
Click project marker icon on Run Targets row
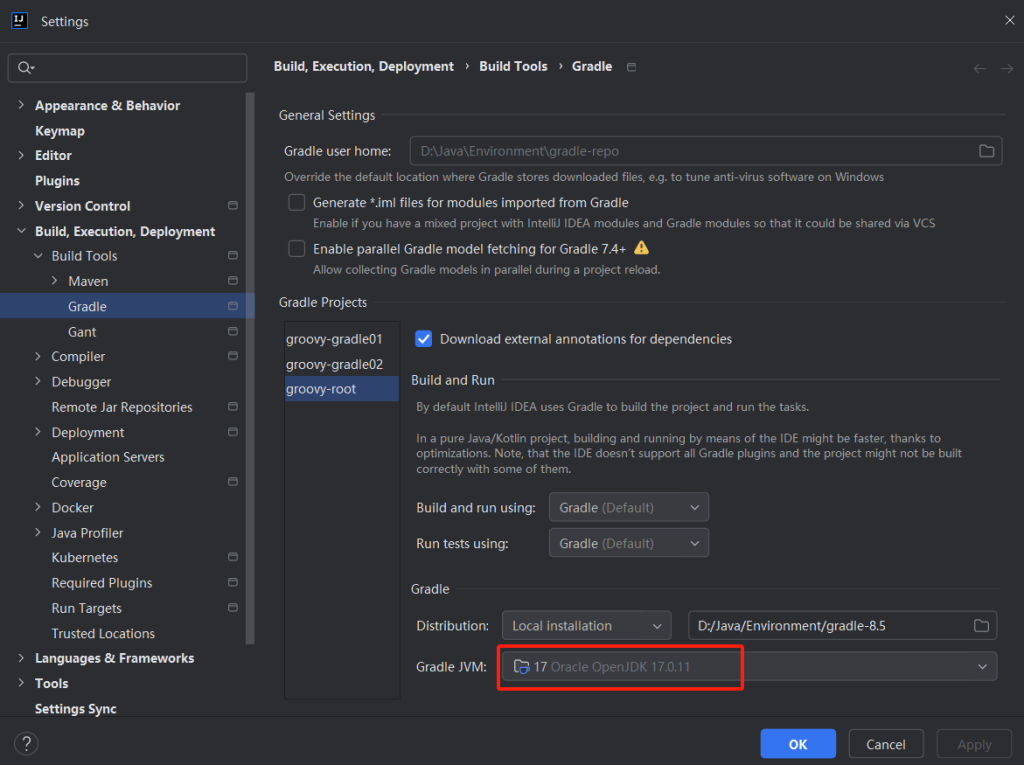point(232,608)
